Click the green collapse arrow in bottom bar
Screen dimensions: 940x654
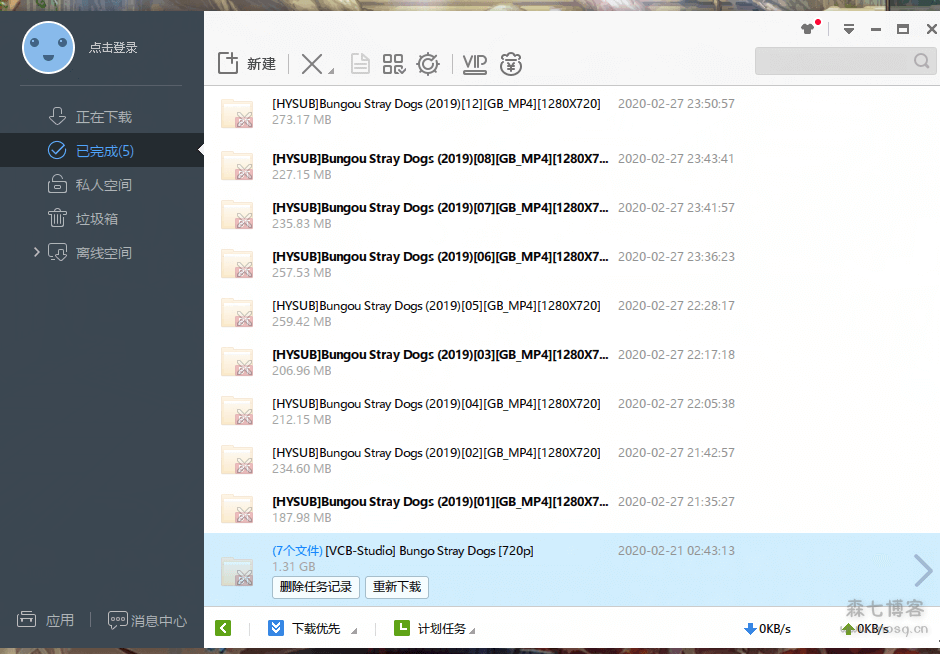pyautogui.click(x=223, y=628)
